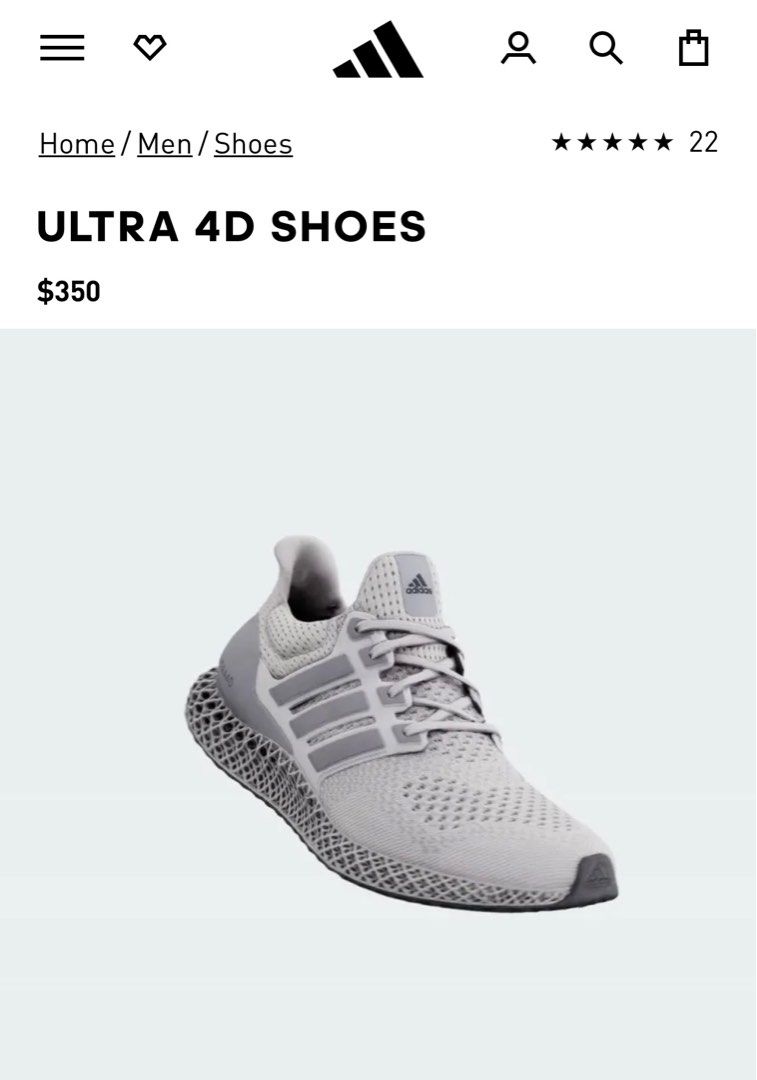The image size is (757, 1080).
Task: Go to Shoes breadcrumb category
Action: (253, 144)
